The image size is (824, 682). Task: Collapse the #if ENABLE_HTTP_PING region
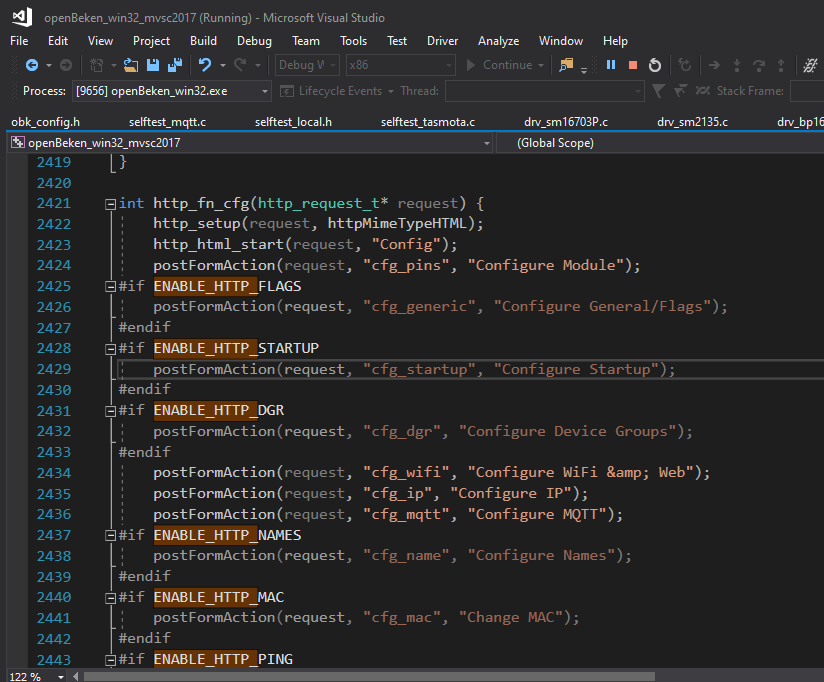click(110, 660)
